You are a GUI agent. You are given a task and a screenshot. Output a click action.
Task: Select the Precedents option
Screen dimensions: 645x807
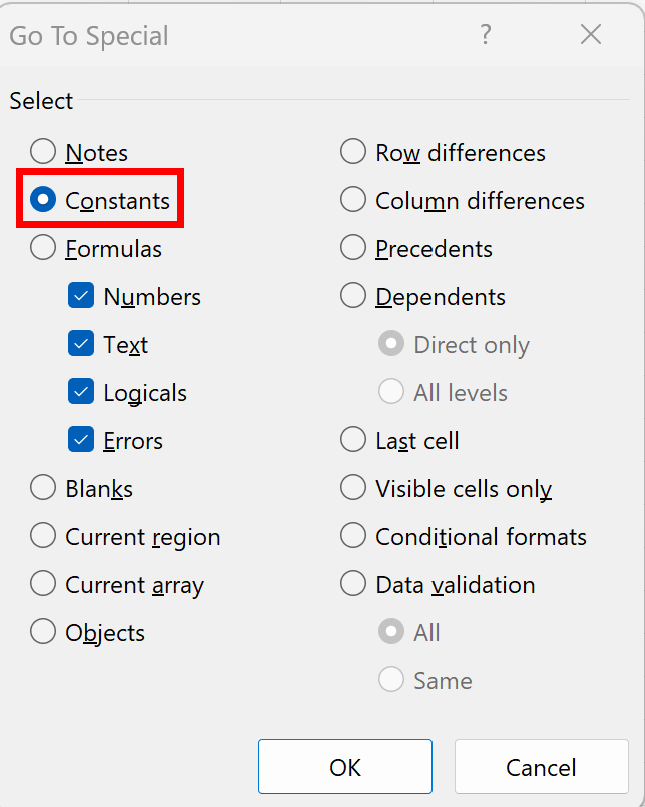tap(353, 248)
